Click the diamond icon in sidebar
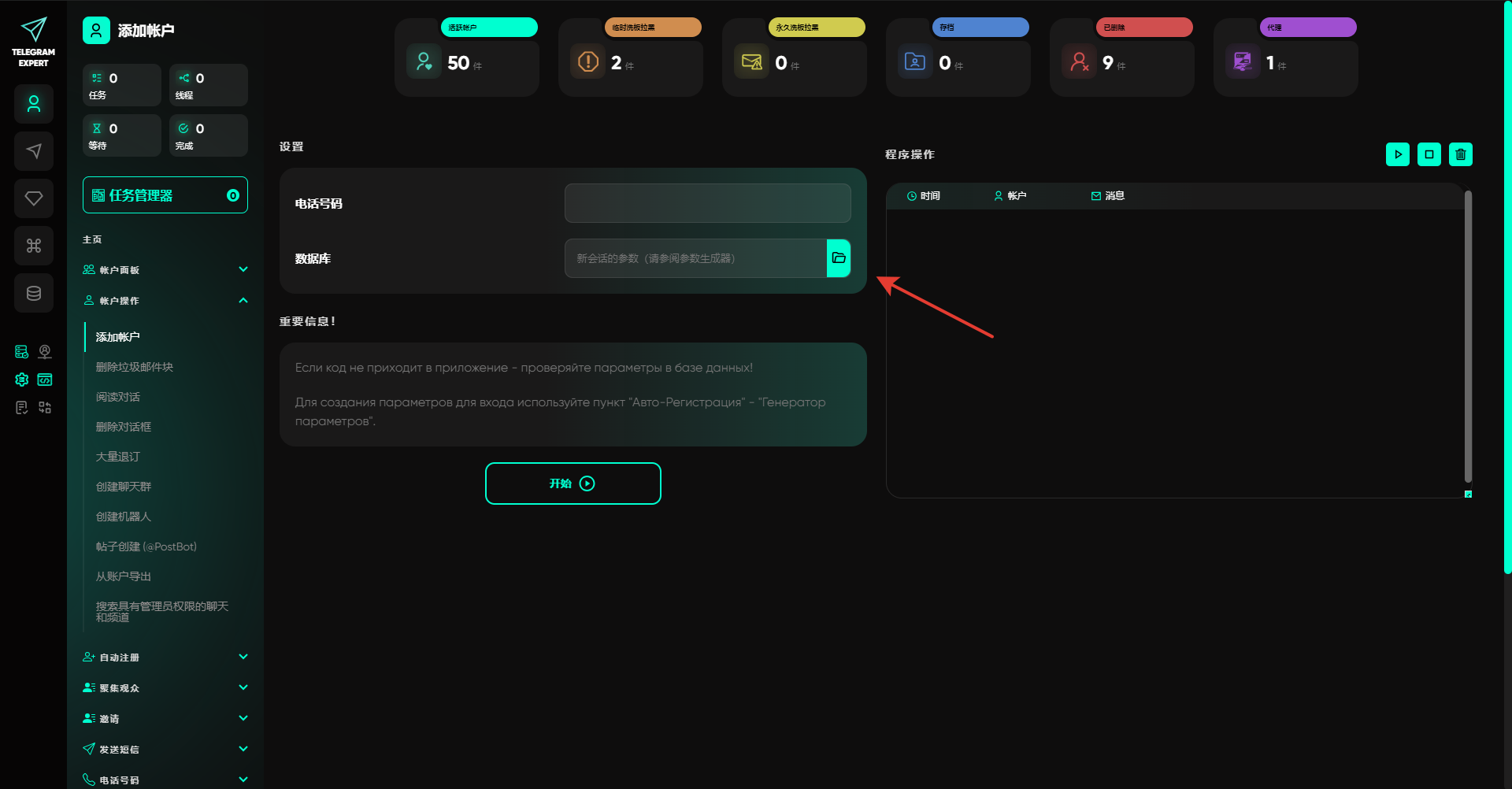Viewport: 1512px width, 789px height. click(34, 198)
